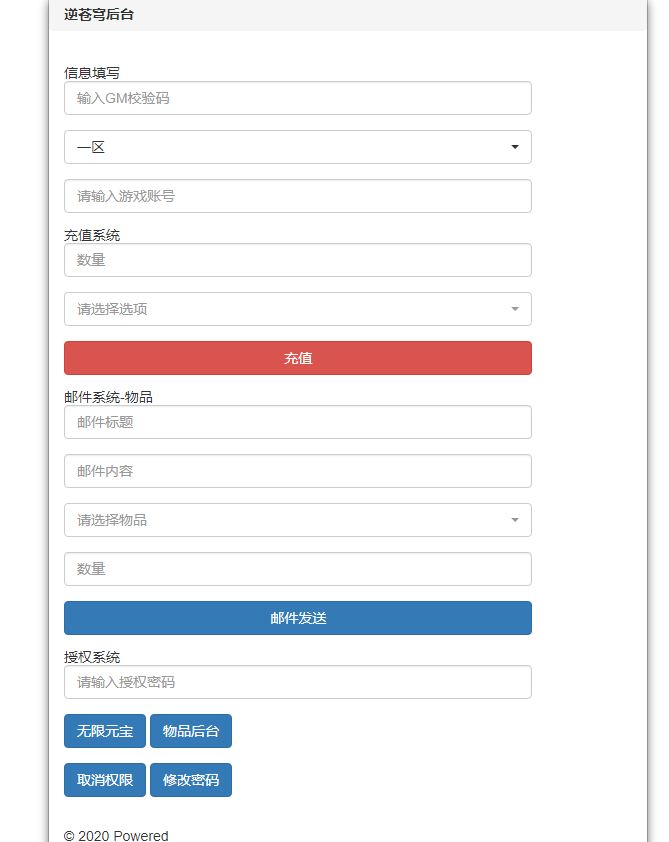Screen dimensions: 669x842
Task: Click the 数量 field below 请选择物品
Action: 297,569
